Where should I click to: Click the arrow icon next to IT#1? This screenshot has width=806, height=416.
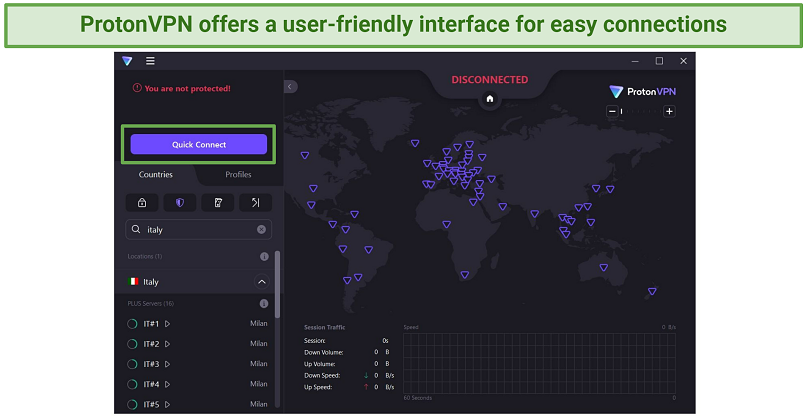pyautogui.click(x=168, y=324)
